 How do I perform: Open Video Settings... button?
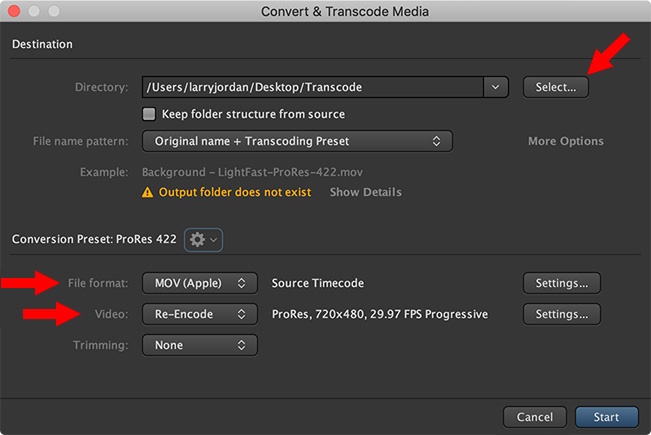(562, 314)
